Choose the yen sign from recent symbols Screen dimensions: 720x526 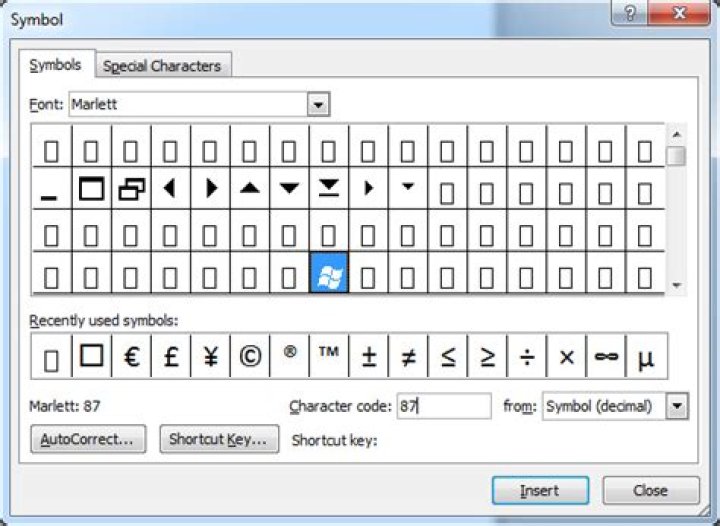[210, 356]
